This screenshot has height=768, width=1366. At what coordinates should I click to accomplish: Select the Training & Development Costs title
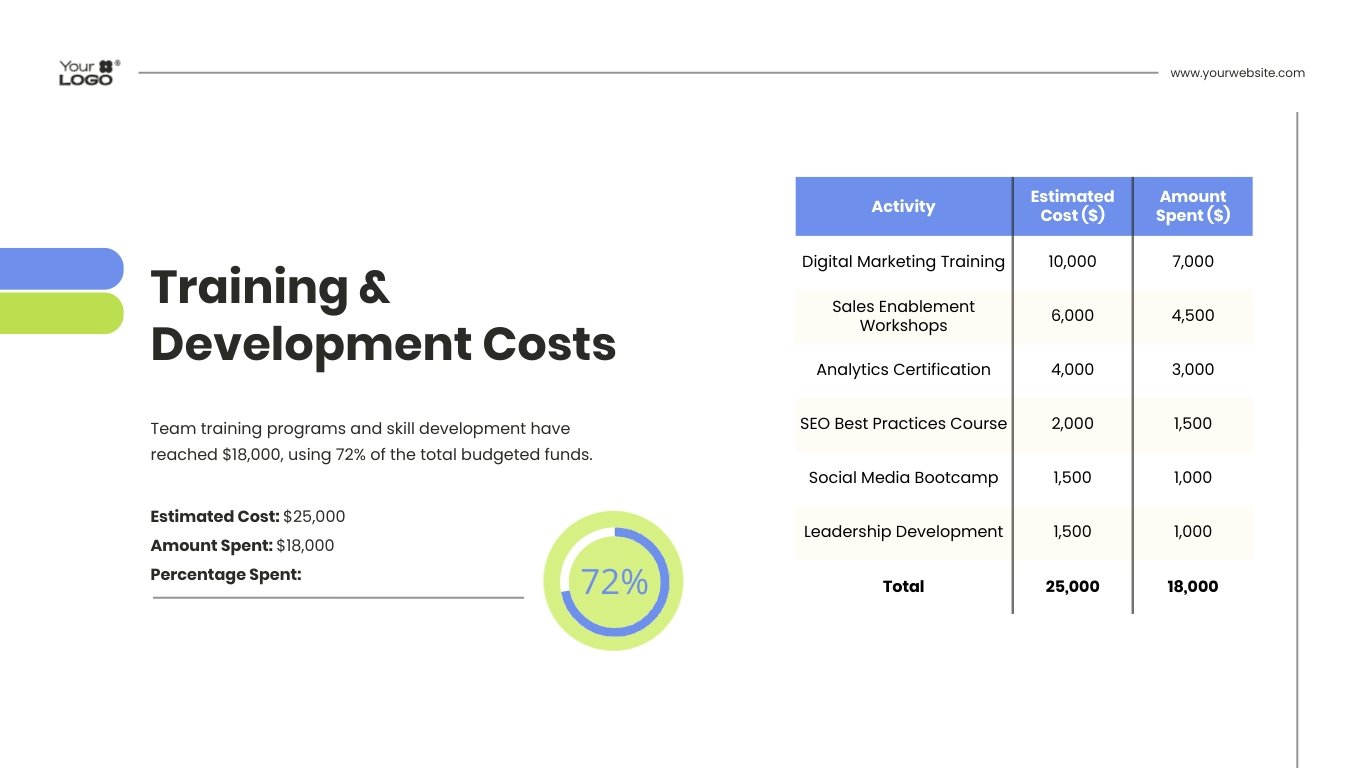coord(383,315)
